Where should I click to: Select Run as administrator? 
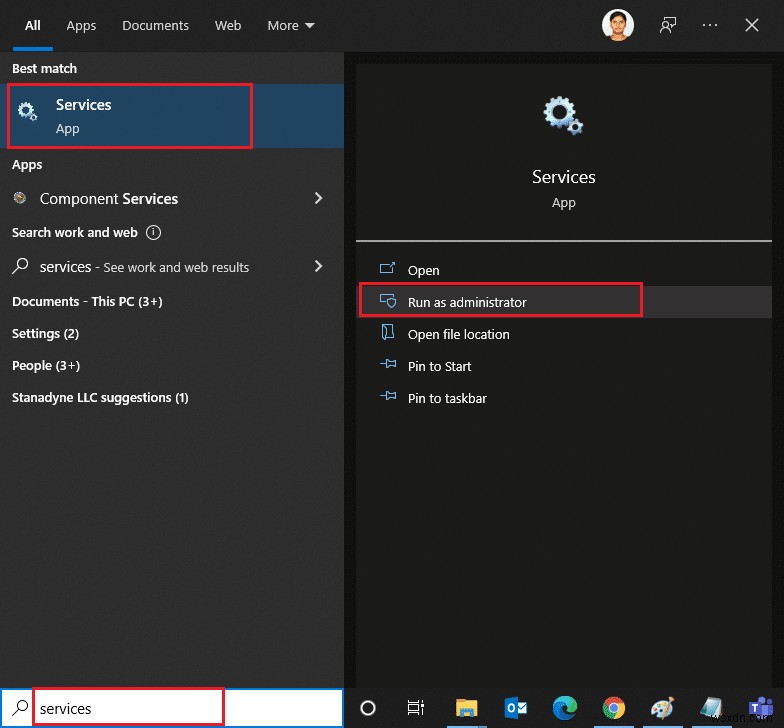click(x=467, y=302)
